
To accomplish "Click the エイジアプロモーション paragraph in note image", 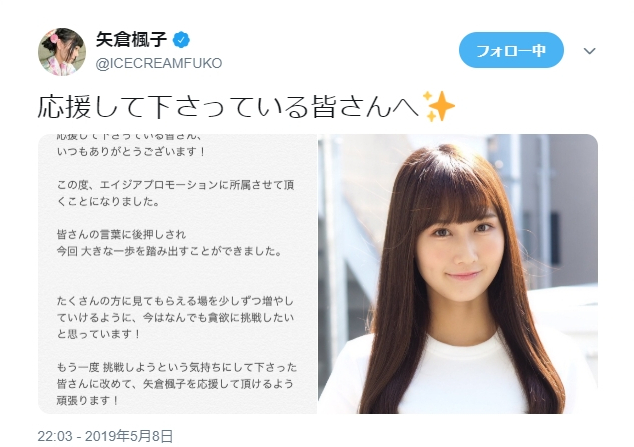I will pos(175,193).
